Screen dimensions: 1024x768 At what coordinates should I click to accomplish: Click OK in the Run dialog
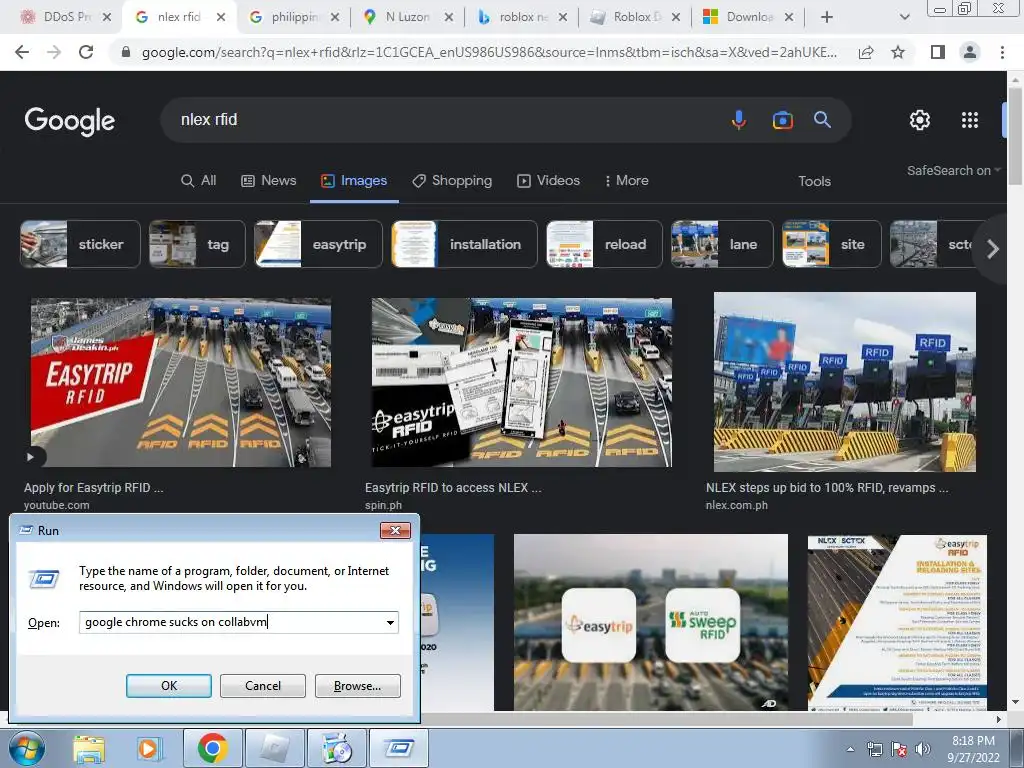168,686
